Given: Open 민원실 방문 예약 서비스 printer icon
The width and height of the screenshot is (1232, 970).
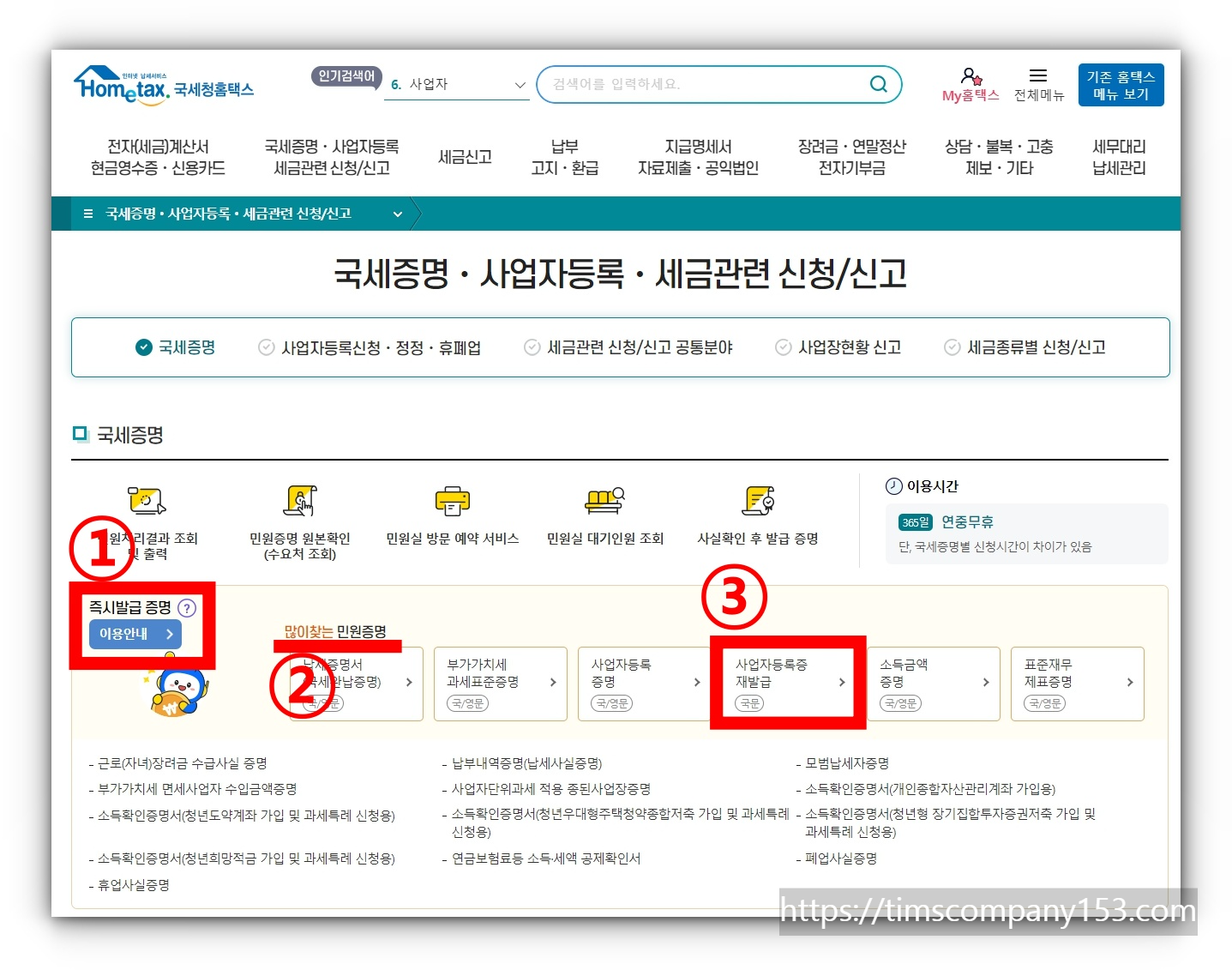Looking at the screenshot, I should [x=452, y=500].
